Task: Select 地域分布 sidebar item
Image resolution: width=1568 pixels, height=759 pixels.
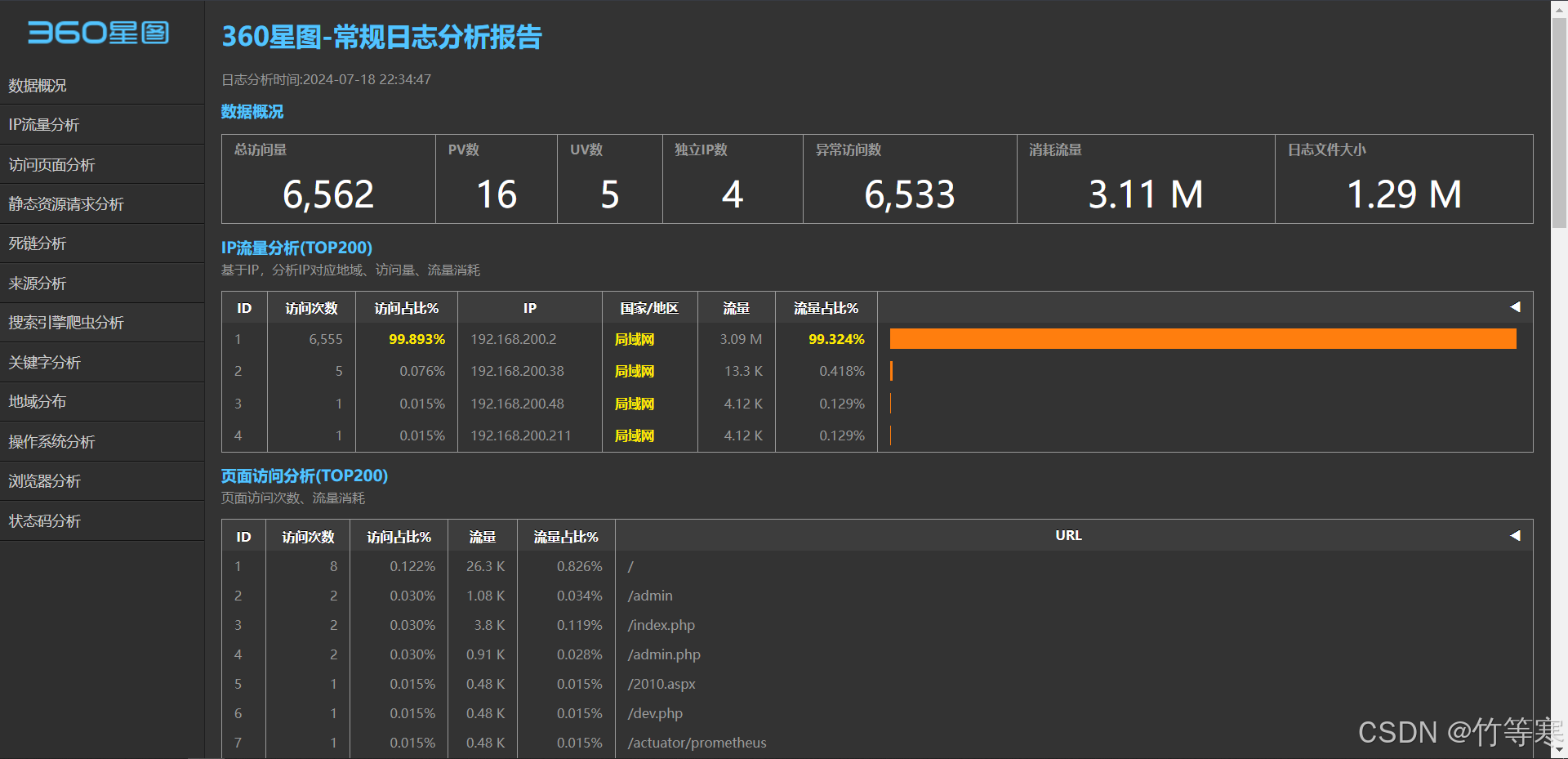Action: point(102,402)
